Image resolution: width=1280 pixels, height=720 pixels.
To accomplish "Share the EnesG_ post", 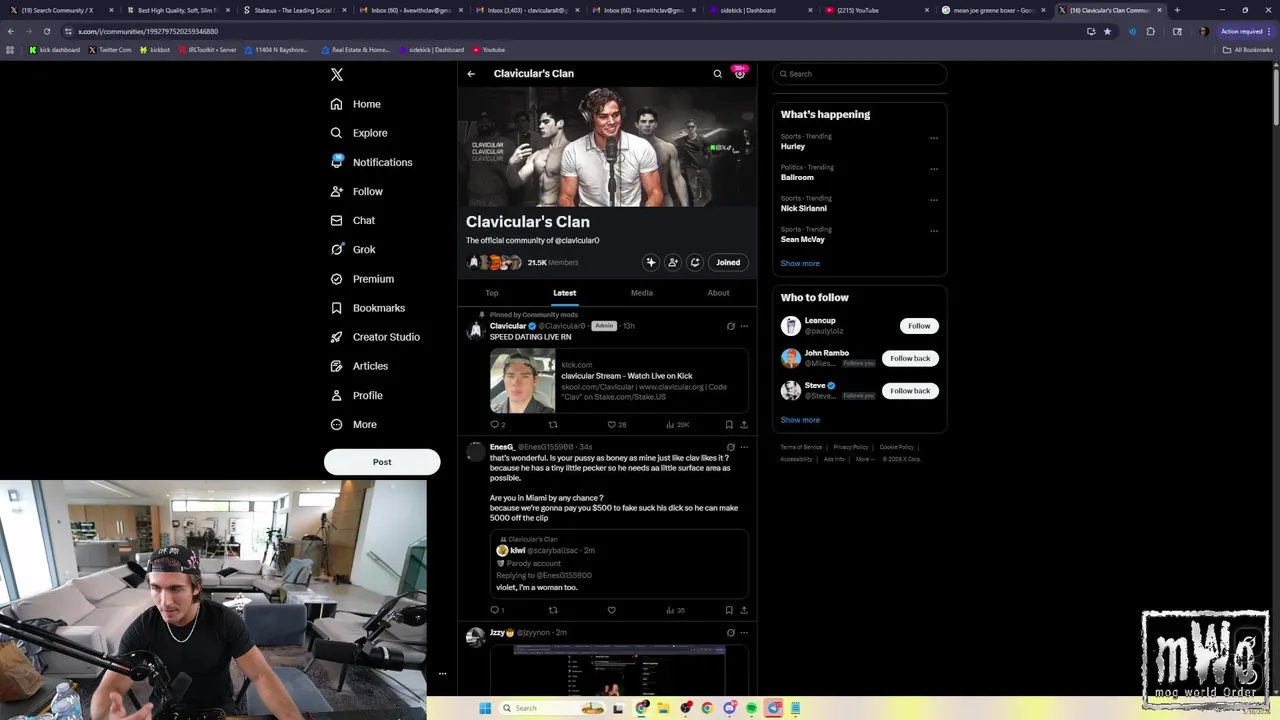I will click(x=744, y=610).
